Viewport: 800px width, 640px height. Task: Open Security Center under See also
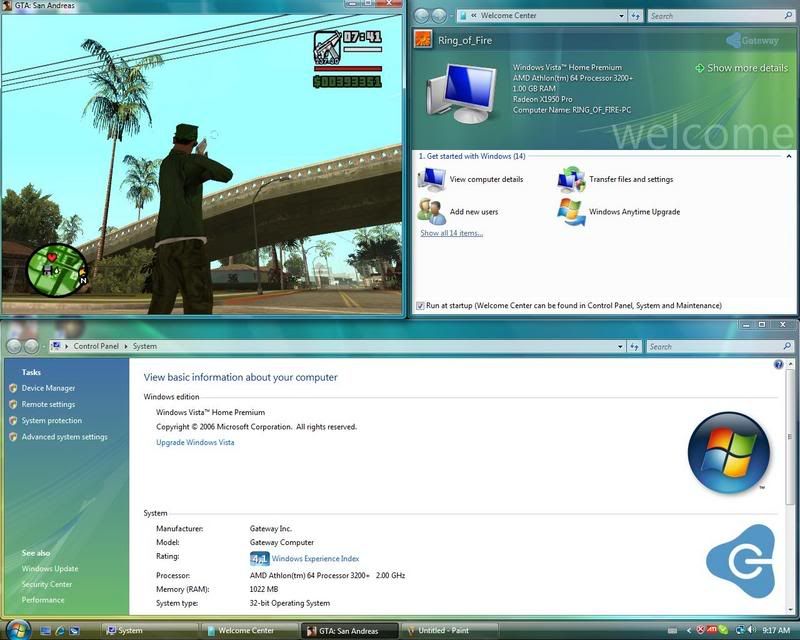click(47, 584)
